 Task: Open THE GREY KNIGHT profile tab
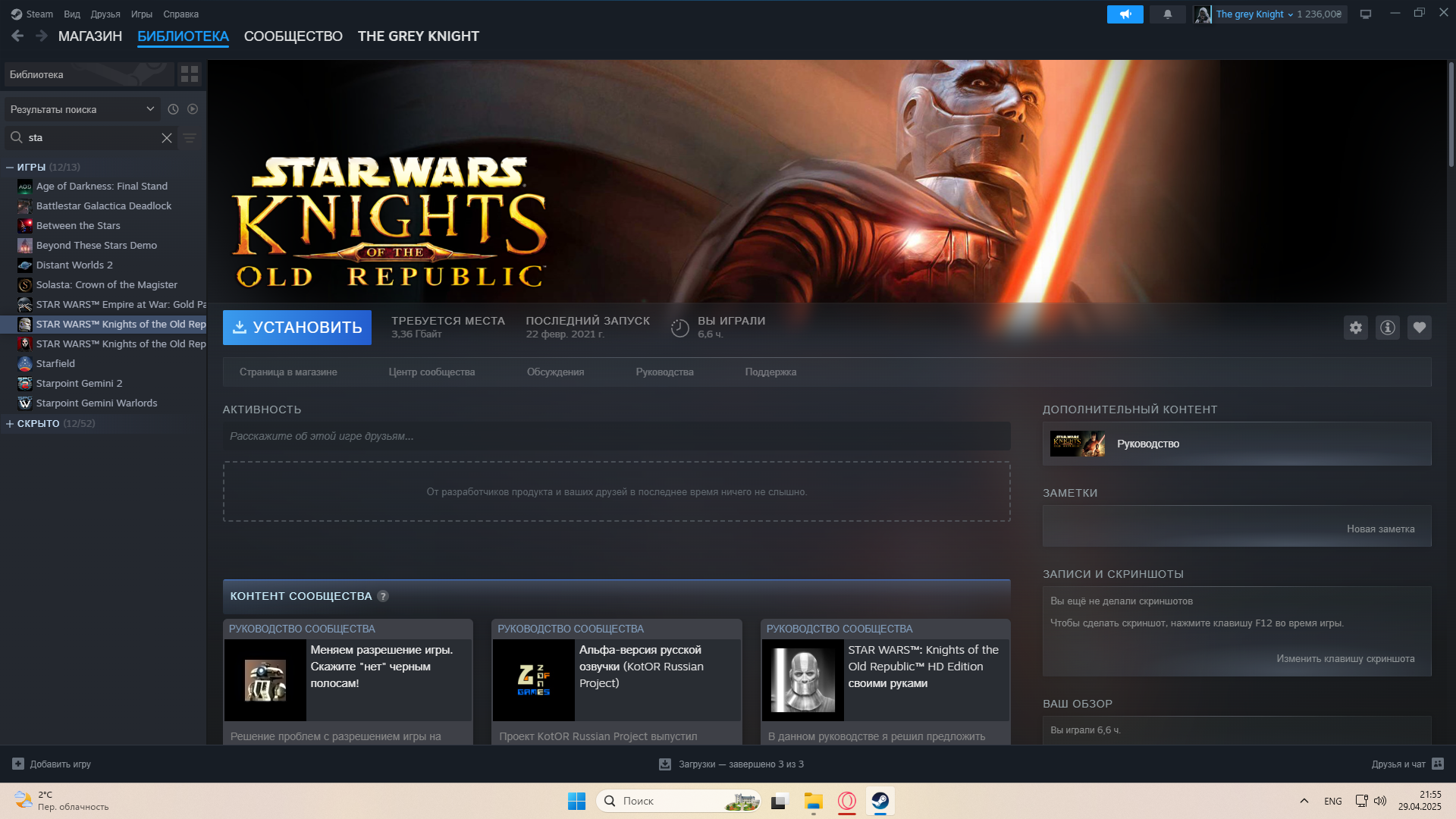419,36
